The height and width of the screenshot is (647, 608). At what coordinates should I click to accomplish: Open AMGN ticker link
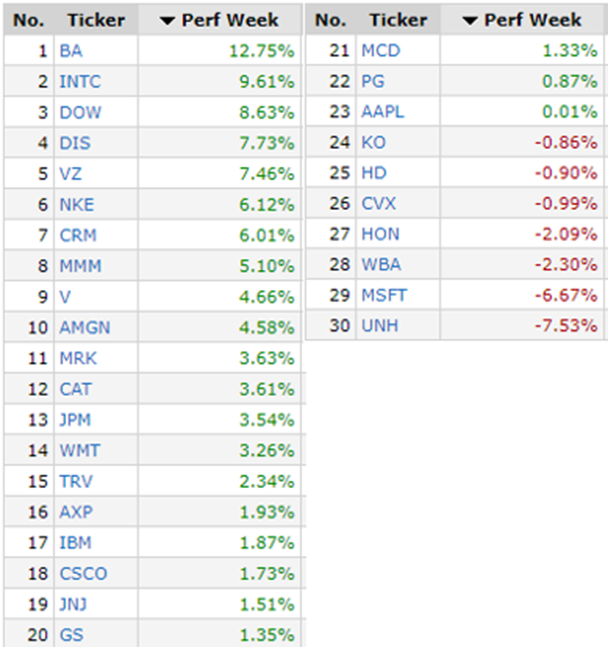tap(85, 327)
